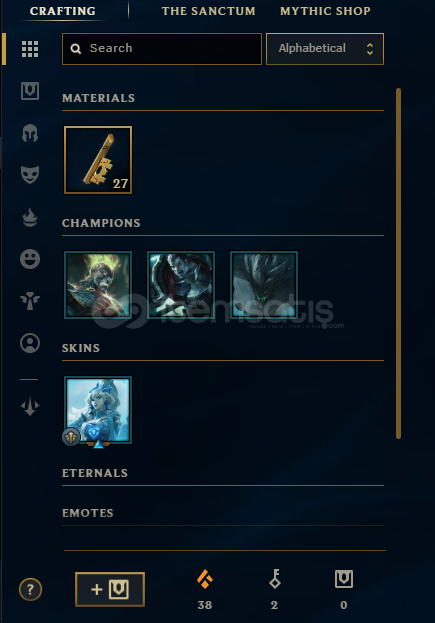Open the help question mark button
This screenshot has height=623, width=435.
click(30, 589)
